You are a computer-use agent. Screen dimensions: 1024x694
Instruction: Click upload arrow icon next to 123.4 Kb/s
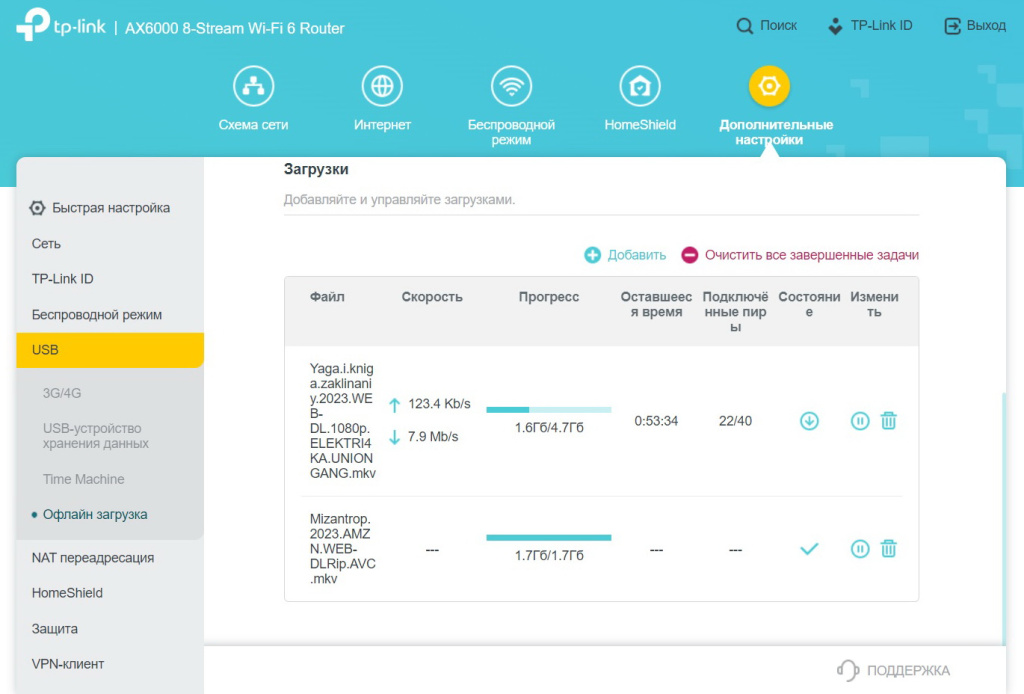click(x=394, y=405)
